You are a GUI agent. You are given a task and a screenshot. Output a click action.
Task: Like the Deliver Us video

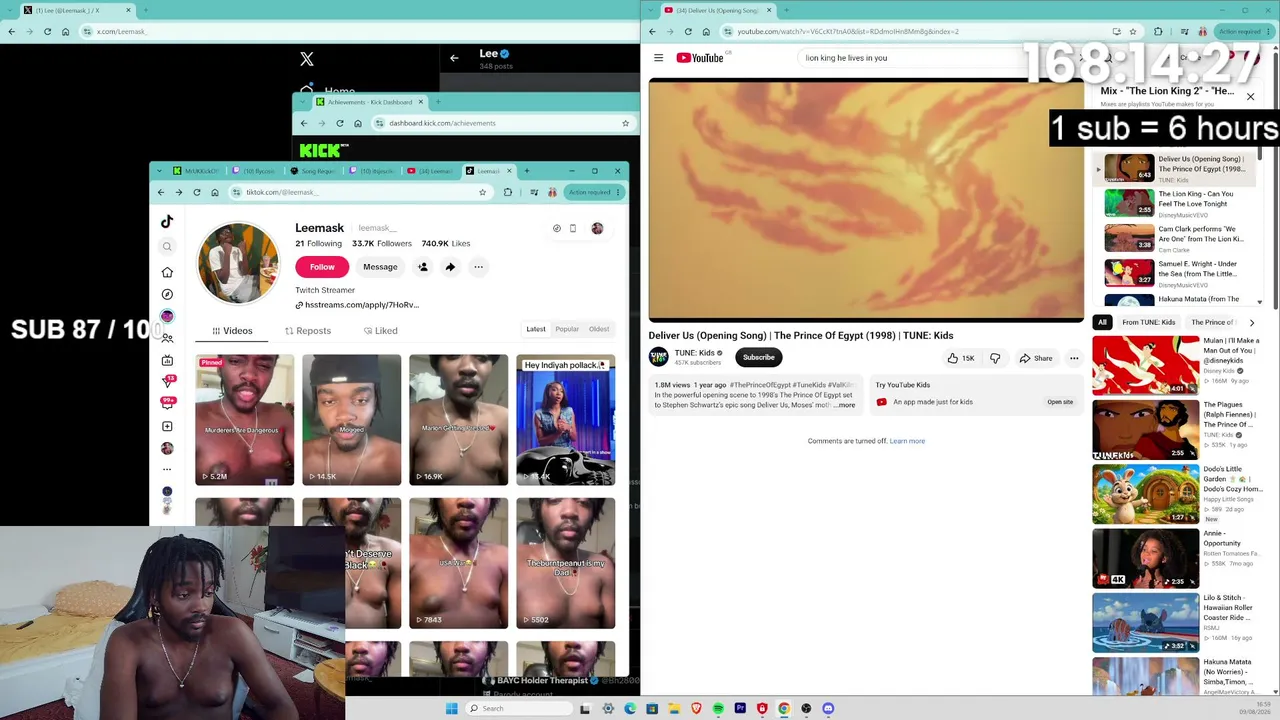(x=961, y=358)
